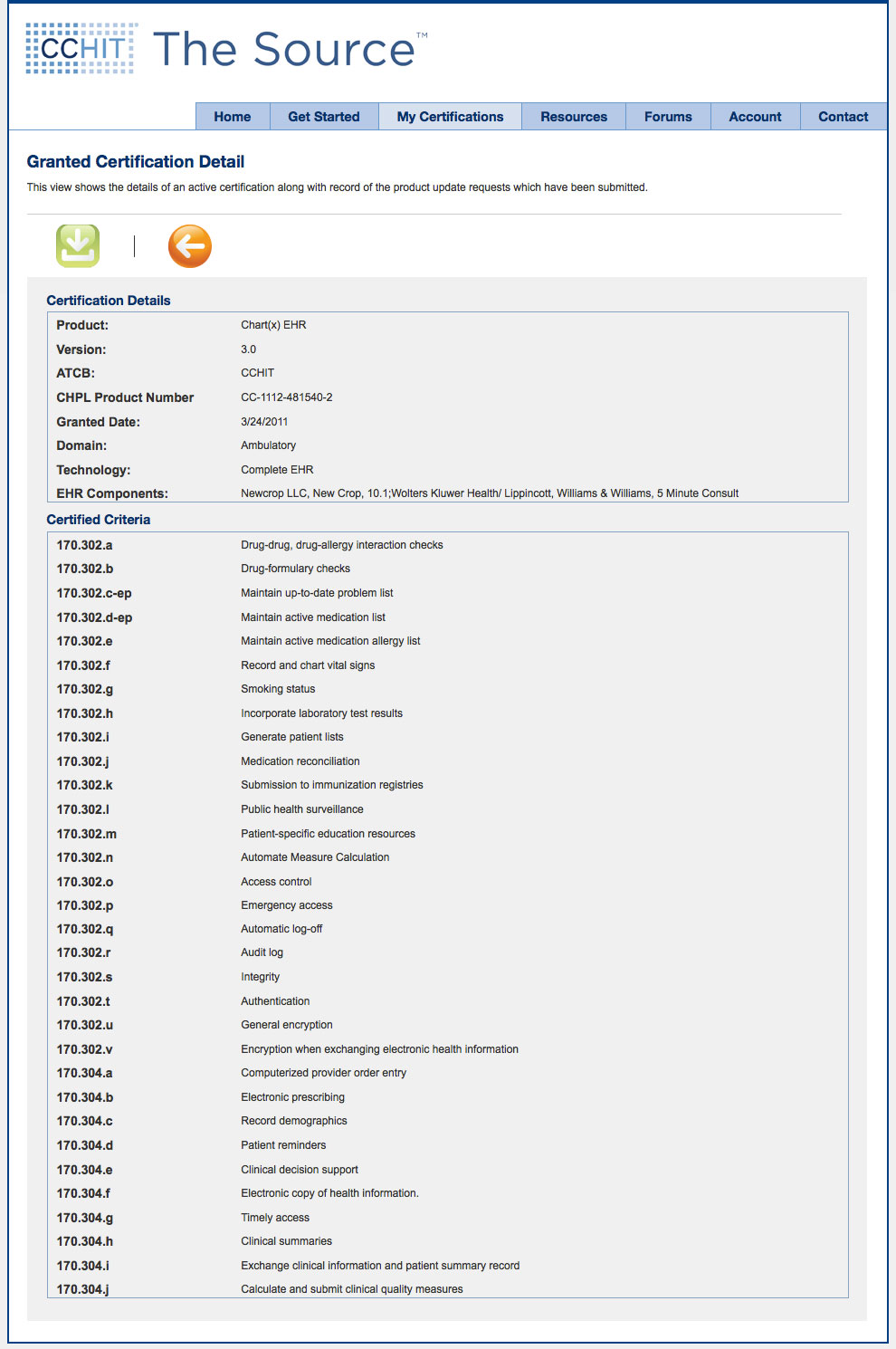Select Electronic prescribing description
This screenshot has width=896, height=1349.
[x=293, y=1097]
